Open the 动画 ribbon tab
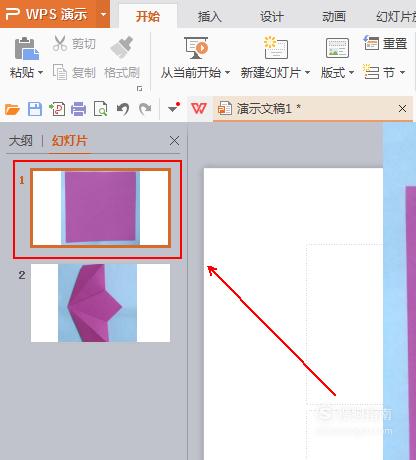 pyautogui.click(x=334, y=16)
